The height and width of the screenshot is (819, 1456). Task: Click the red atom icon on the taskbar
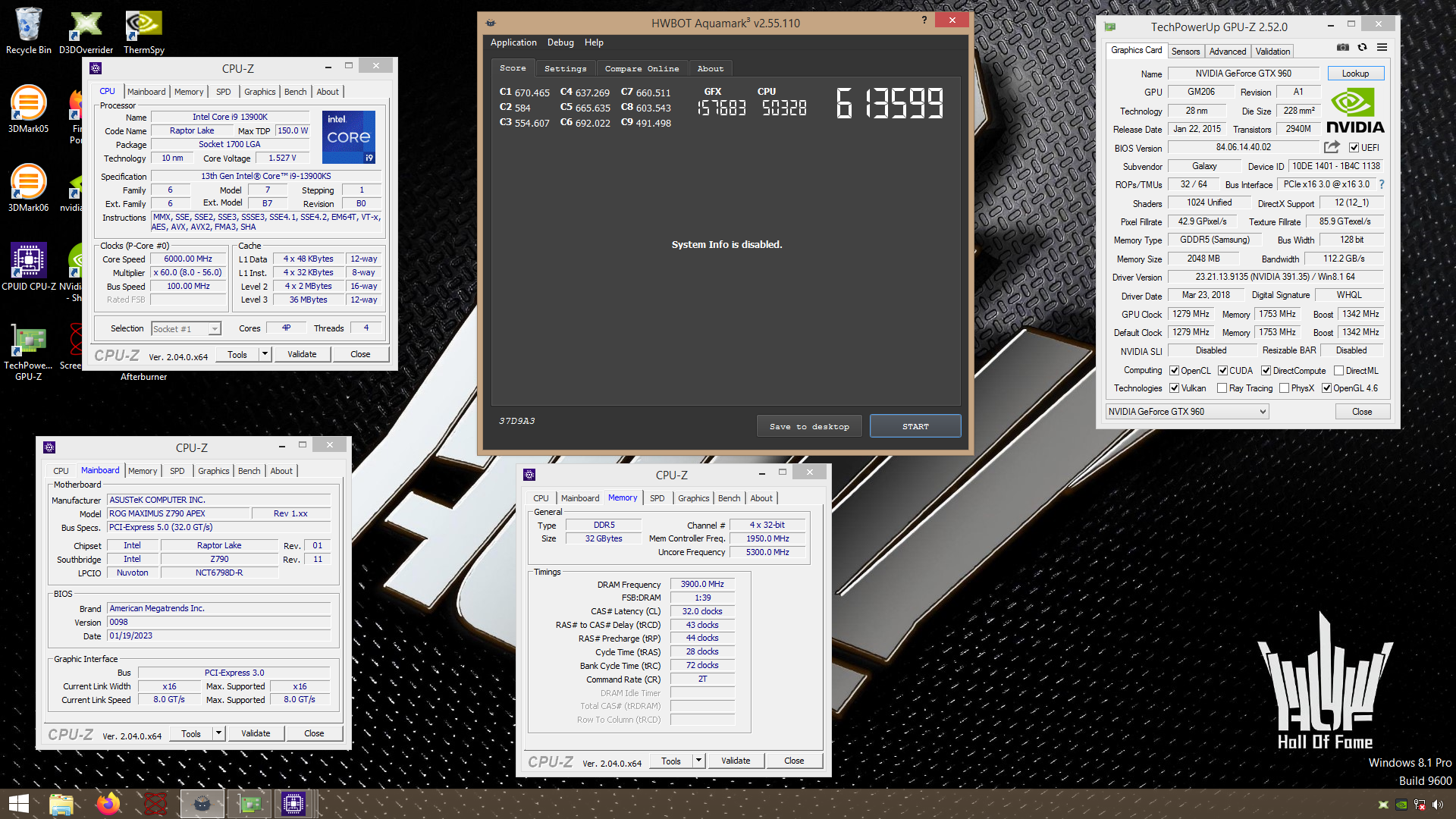pos(155,804)
